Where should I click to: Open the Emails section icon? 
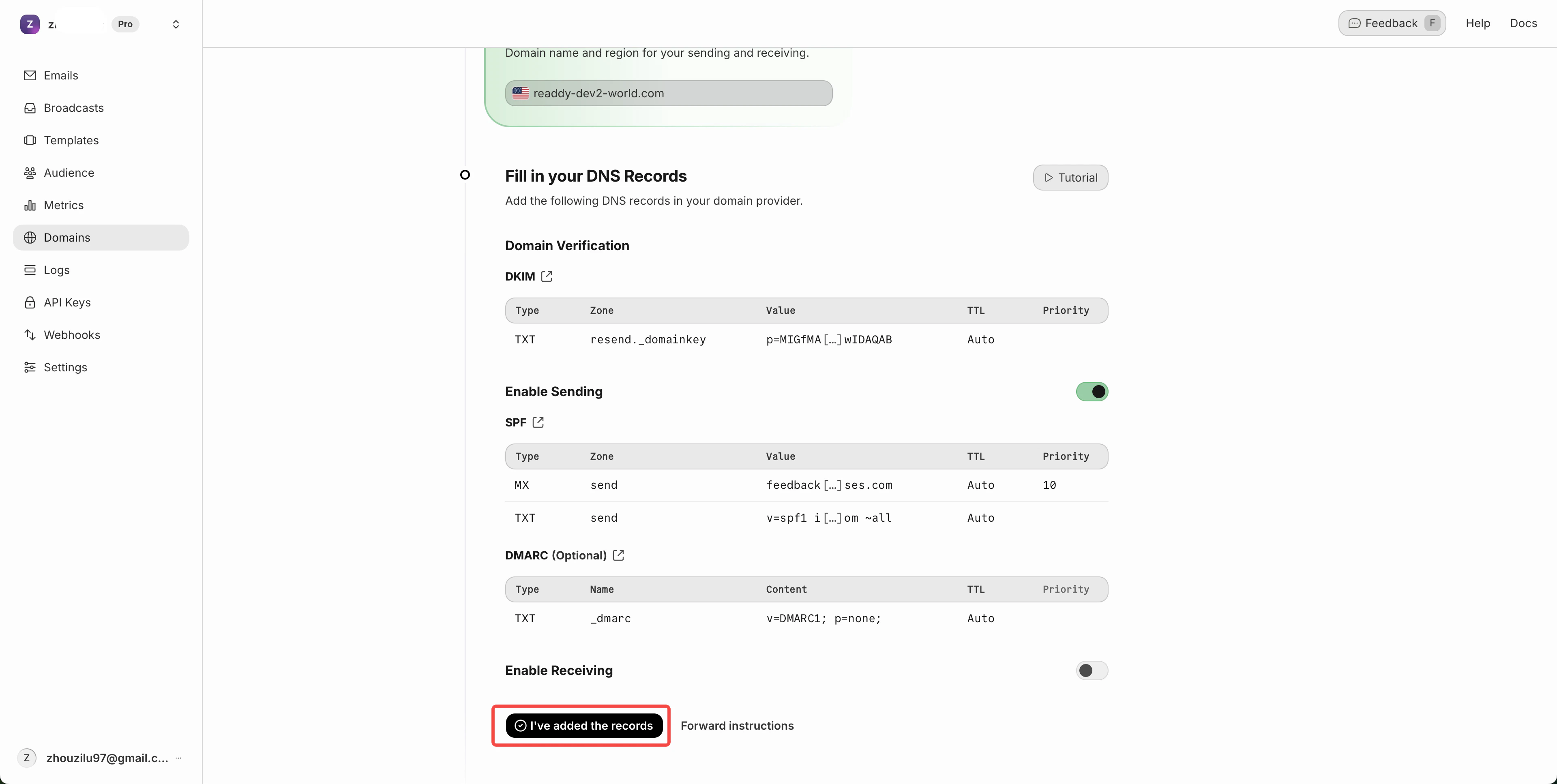coord(30,75)
